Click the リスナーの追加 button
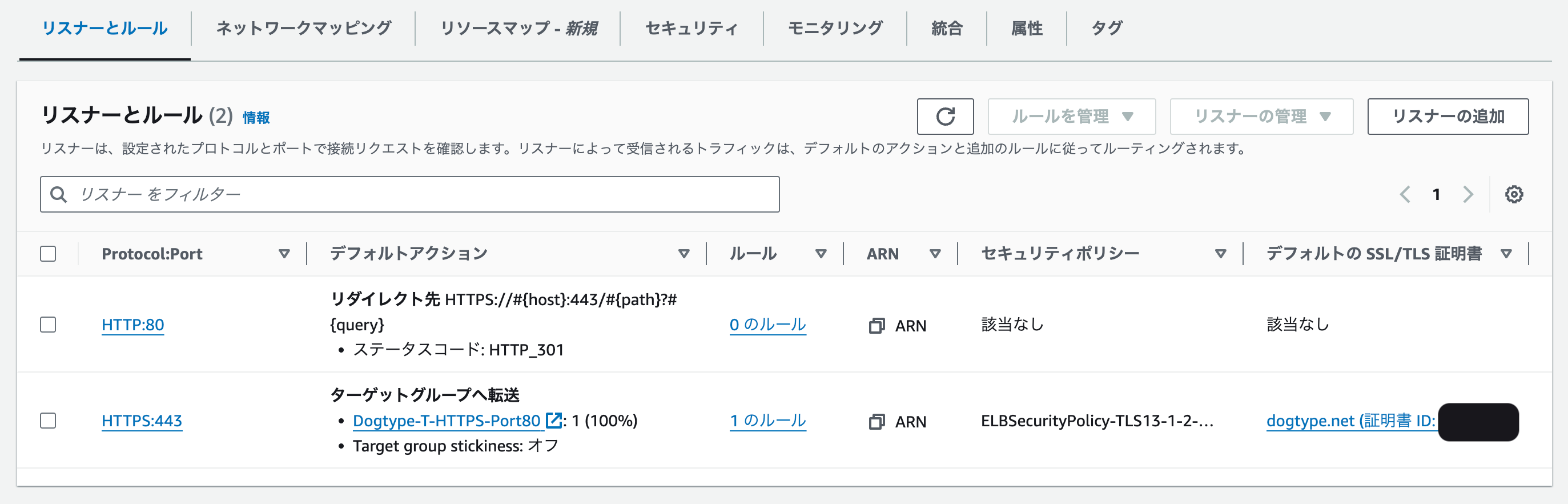Screen dimensions: 1568x504 pos(1448,117)
